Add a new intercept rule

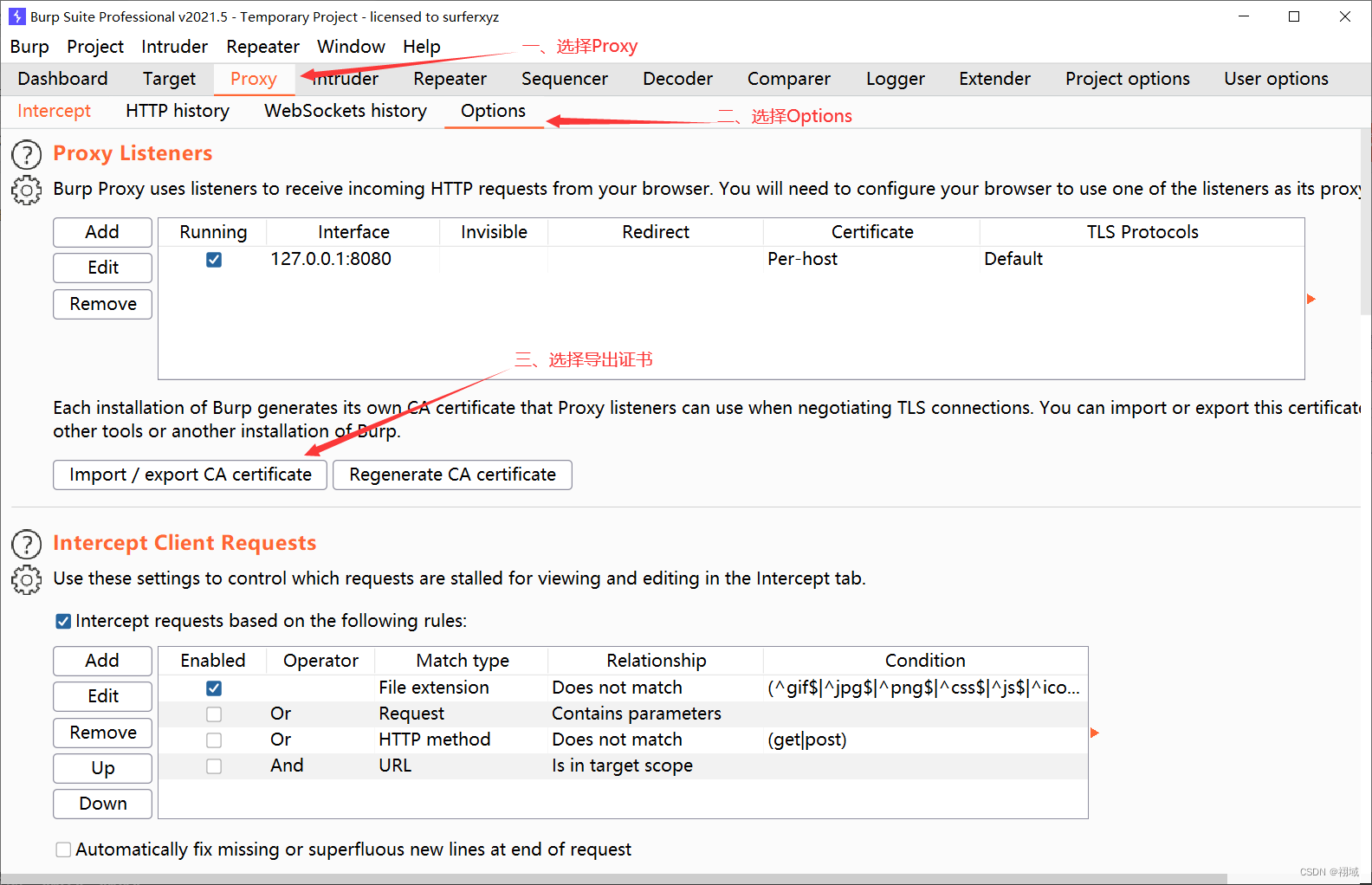tap(102, 661)
